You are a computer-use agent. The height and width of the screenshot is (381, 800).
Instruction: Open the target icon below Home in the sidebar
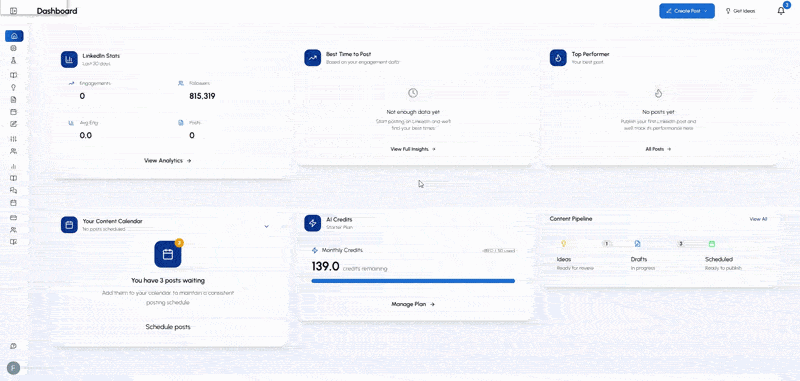coord(14,48)
